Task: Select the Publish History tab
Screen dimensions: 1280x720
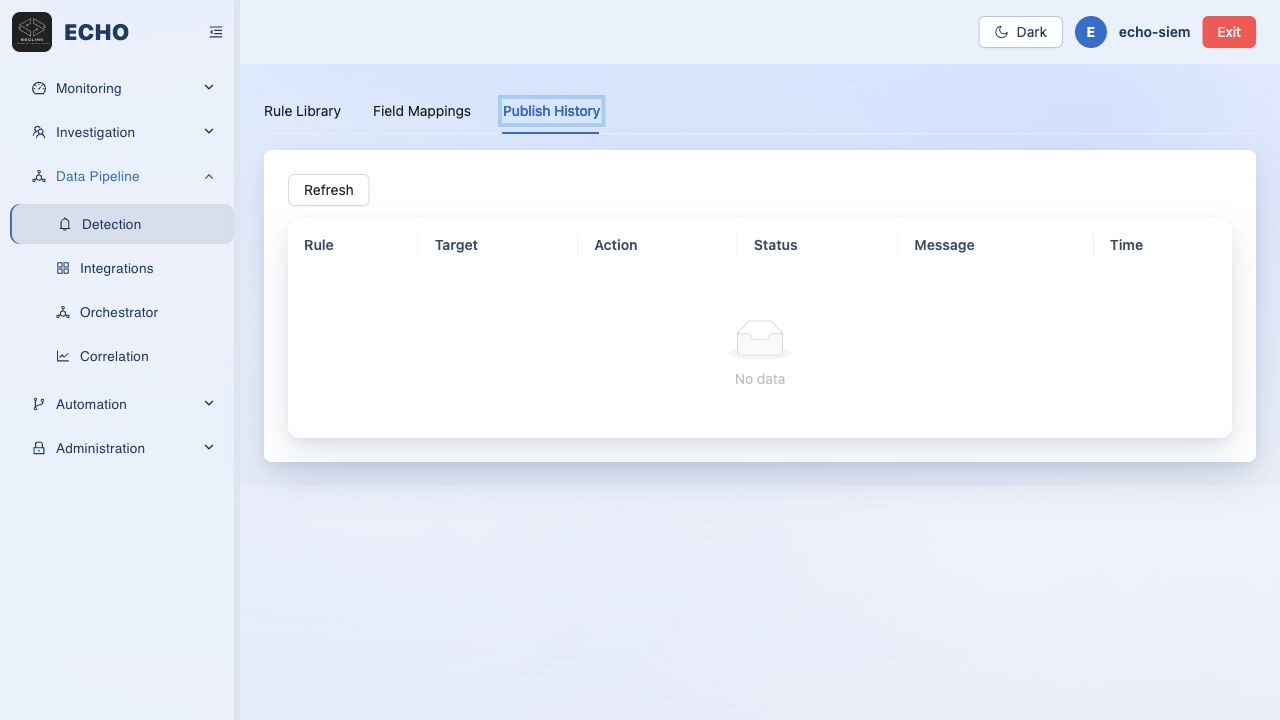Action: pyautogui.click(x=551, y=111)
